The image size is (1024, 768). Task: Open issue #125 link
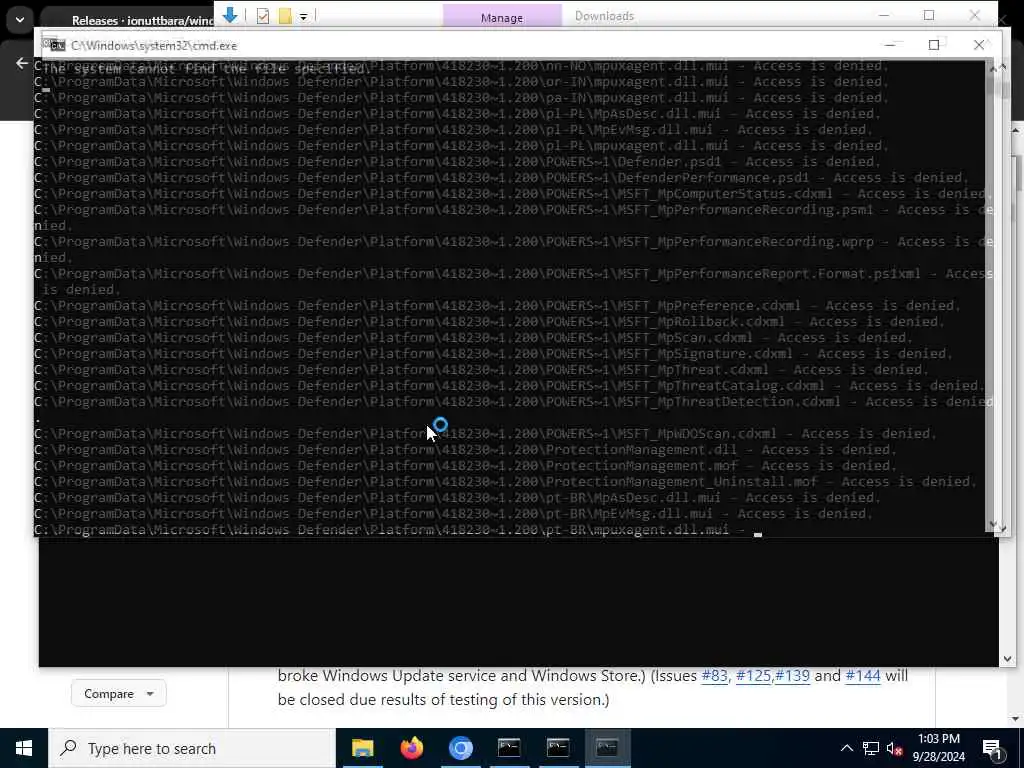(753, 675)
